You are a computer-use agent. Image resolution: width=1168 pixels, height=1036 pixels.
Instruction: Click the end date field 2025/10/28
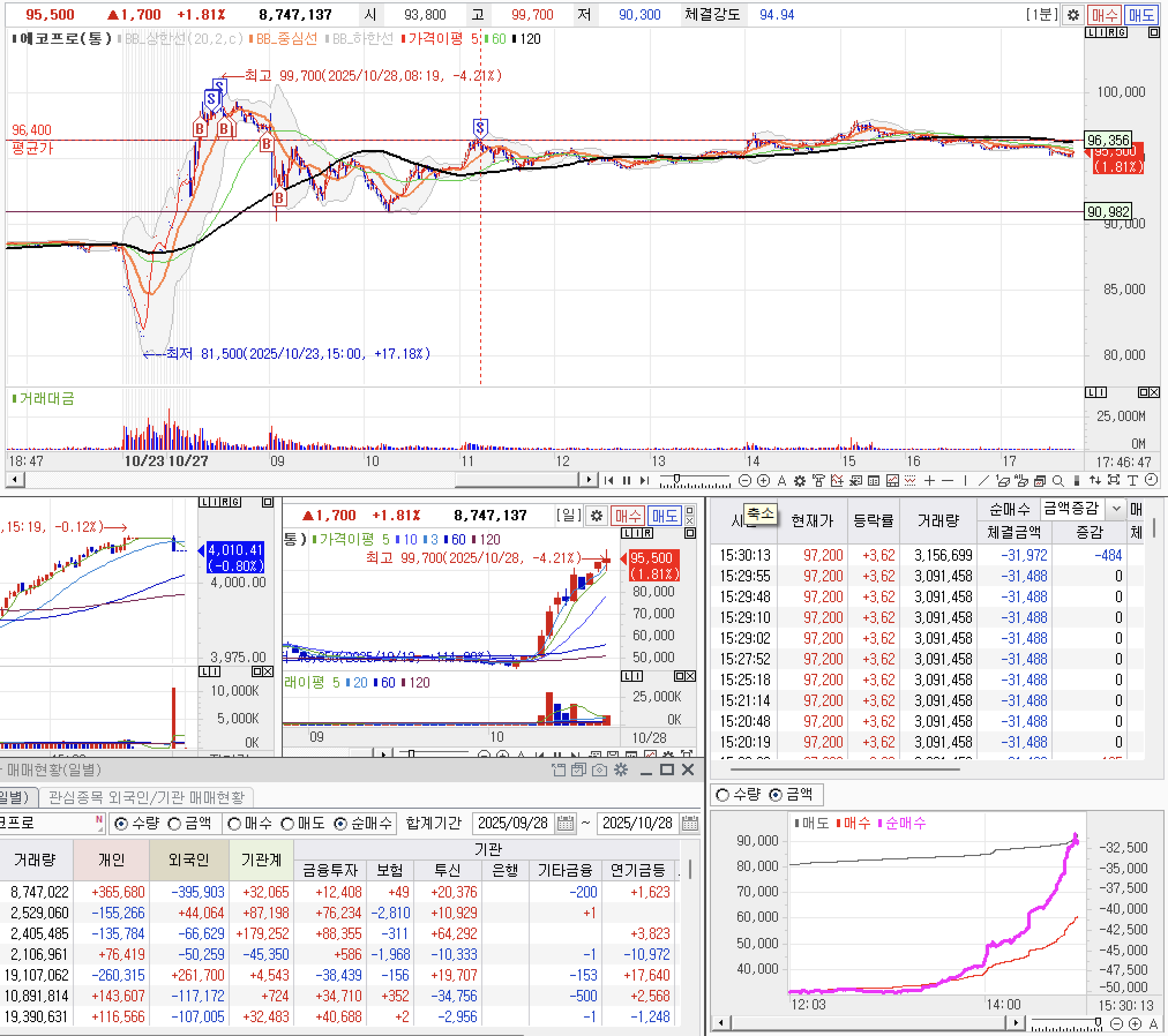(x=637, y=823)
